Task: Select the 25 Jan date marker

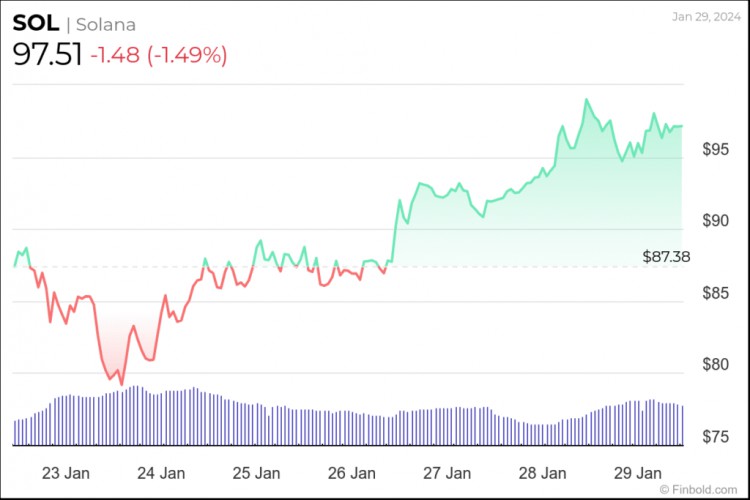Action: tap(256, 473)
